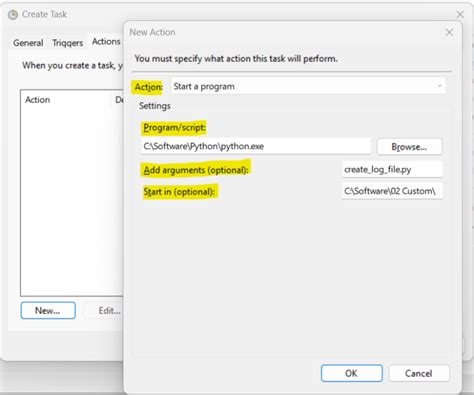Cancel the New Action dialog
Image resolution: width=474 pixels, height=395 pixels.
tap(419, 373)
